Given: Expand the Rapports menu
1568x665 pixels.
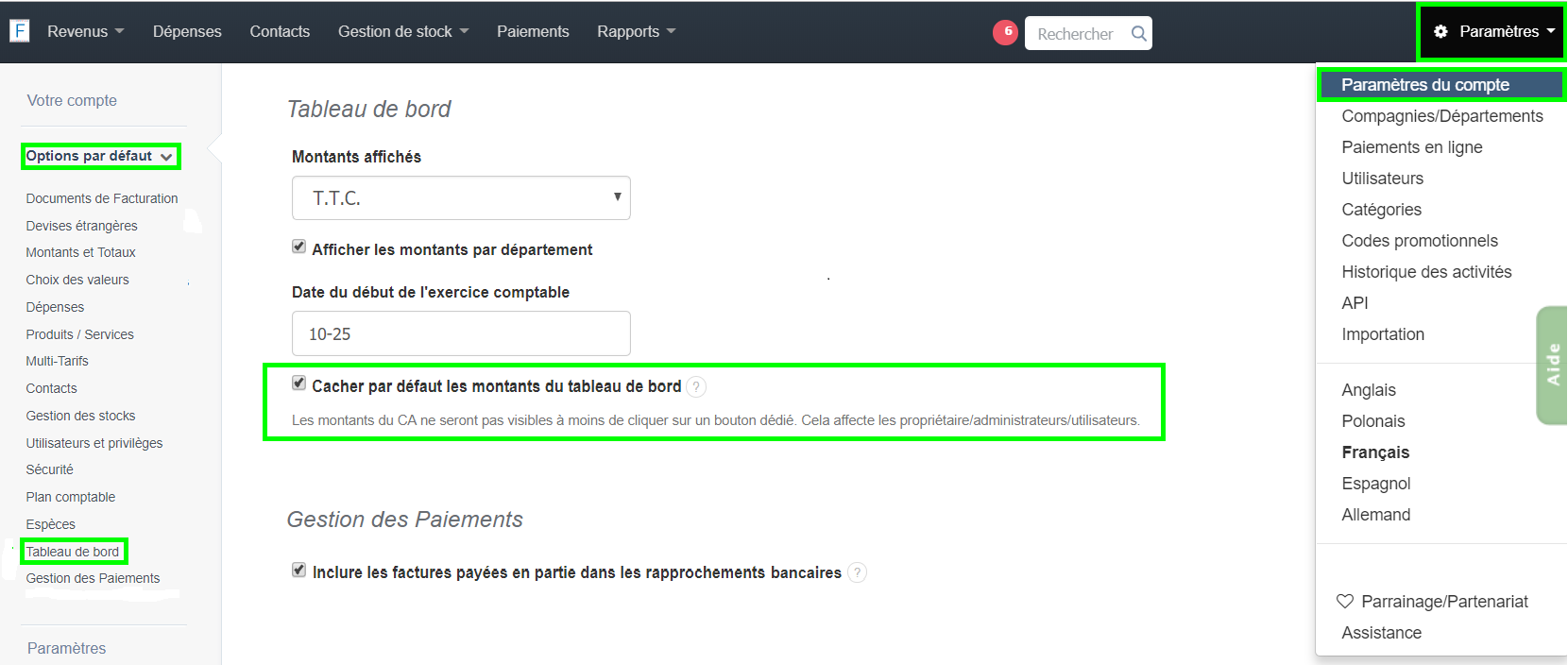Looking at the screenshot, I should [637, 31].
